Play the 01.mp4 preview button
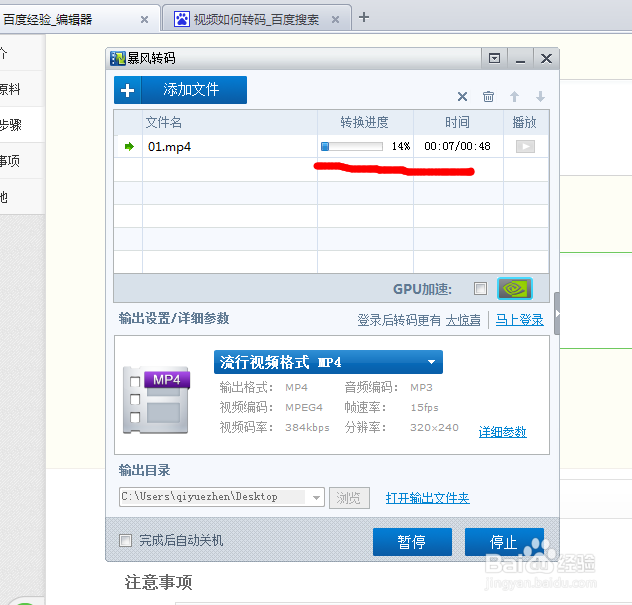Image resolution: width=632 pixels, height=605 pixels. click(x=525, y=146)
